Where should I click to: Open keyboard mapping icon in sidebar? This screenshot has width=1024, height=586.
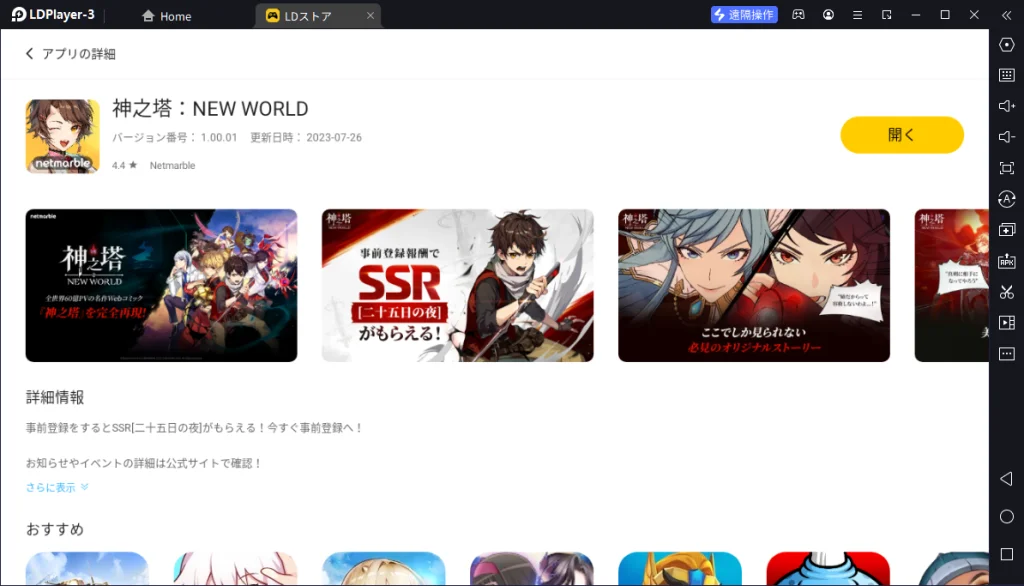1006,75
